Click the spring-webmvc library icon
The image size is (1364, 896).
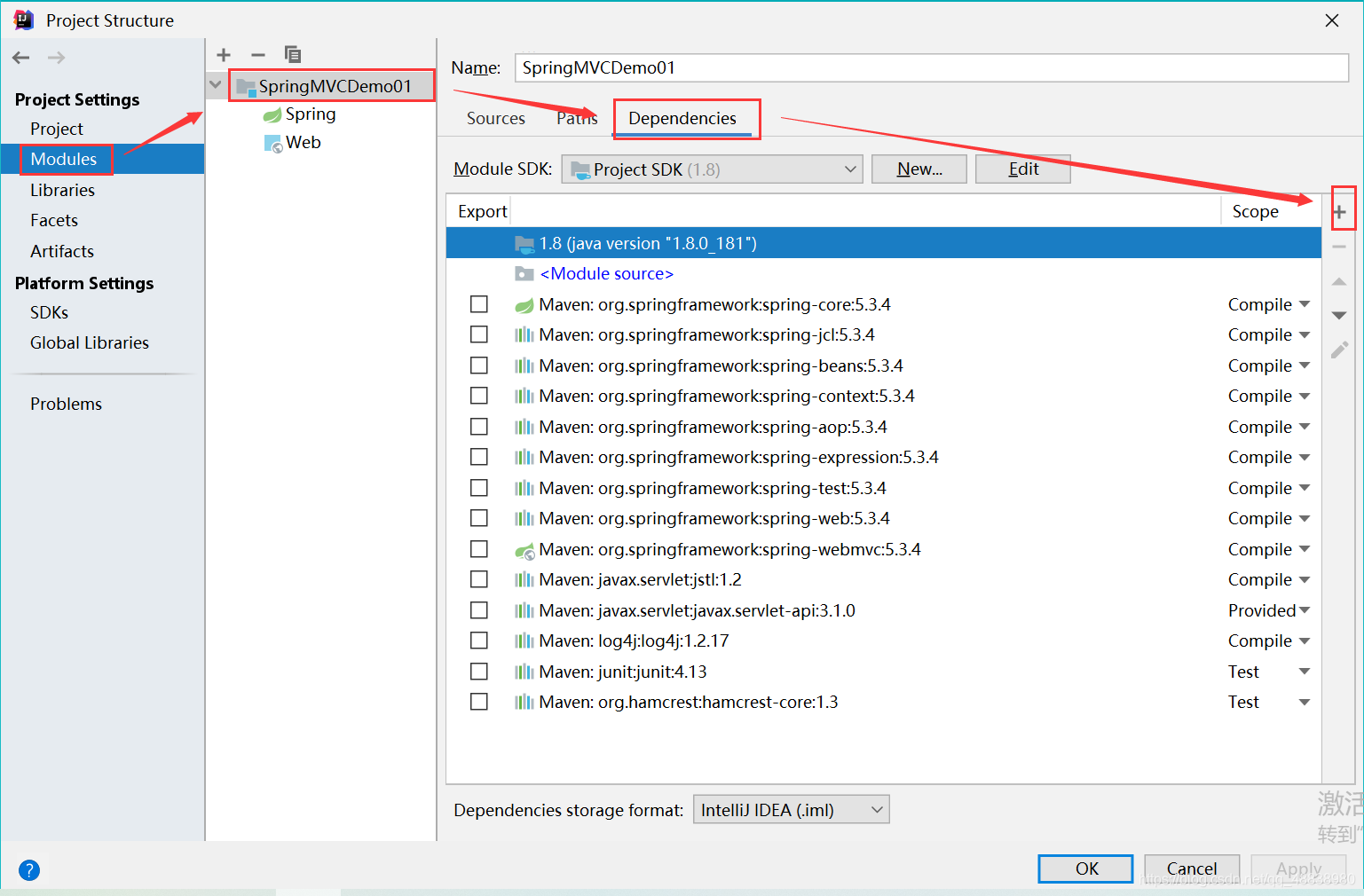click(x=524, y=550)
